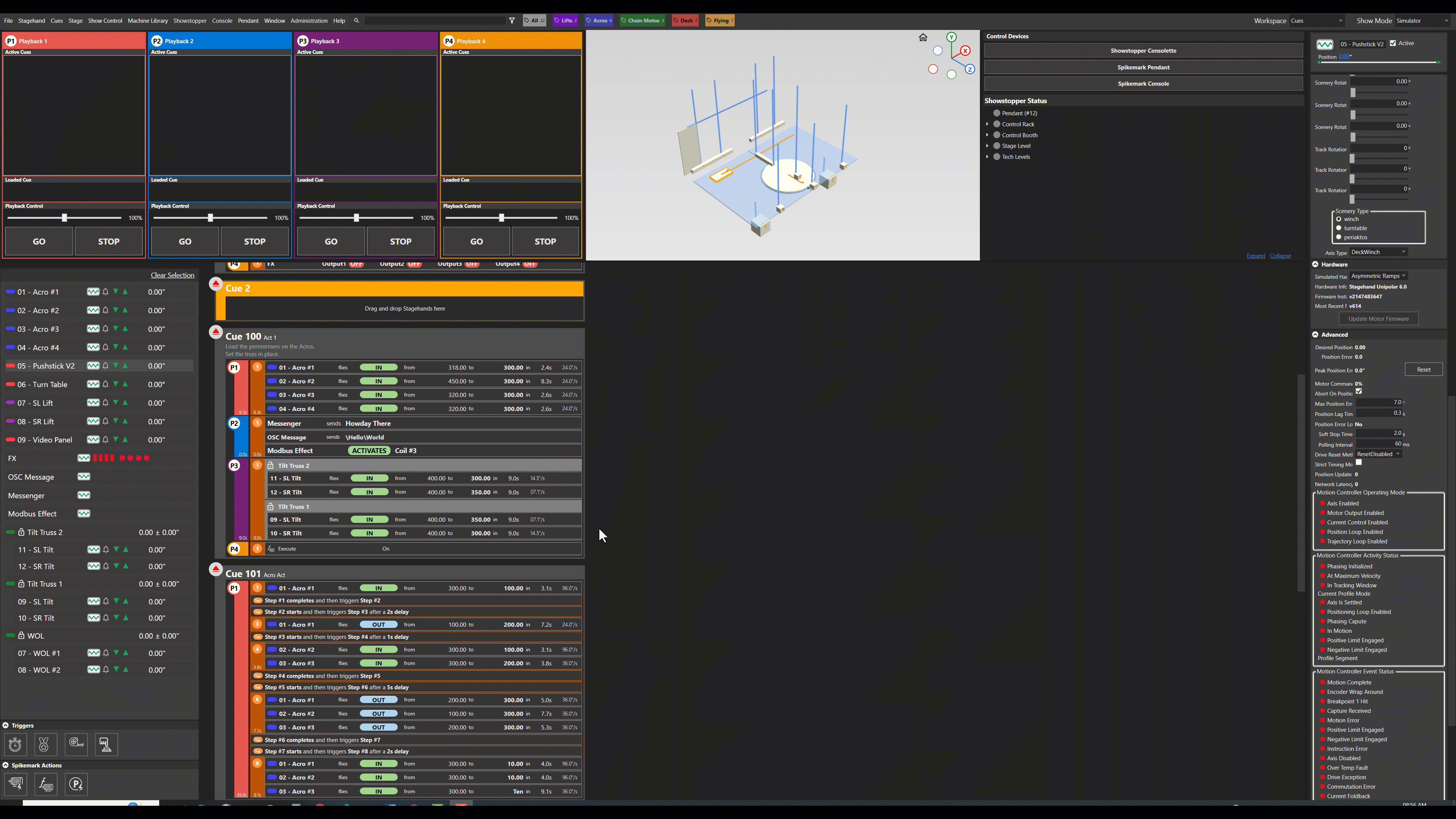Open the Machine Library menu
This screenshot has width=1456, height=819.
point(147,21)
